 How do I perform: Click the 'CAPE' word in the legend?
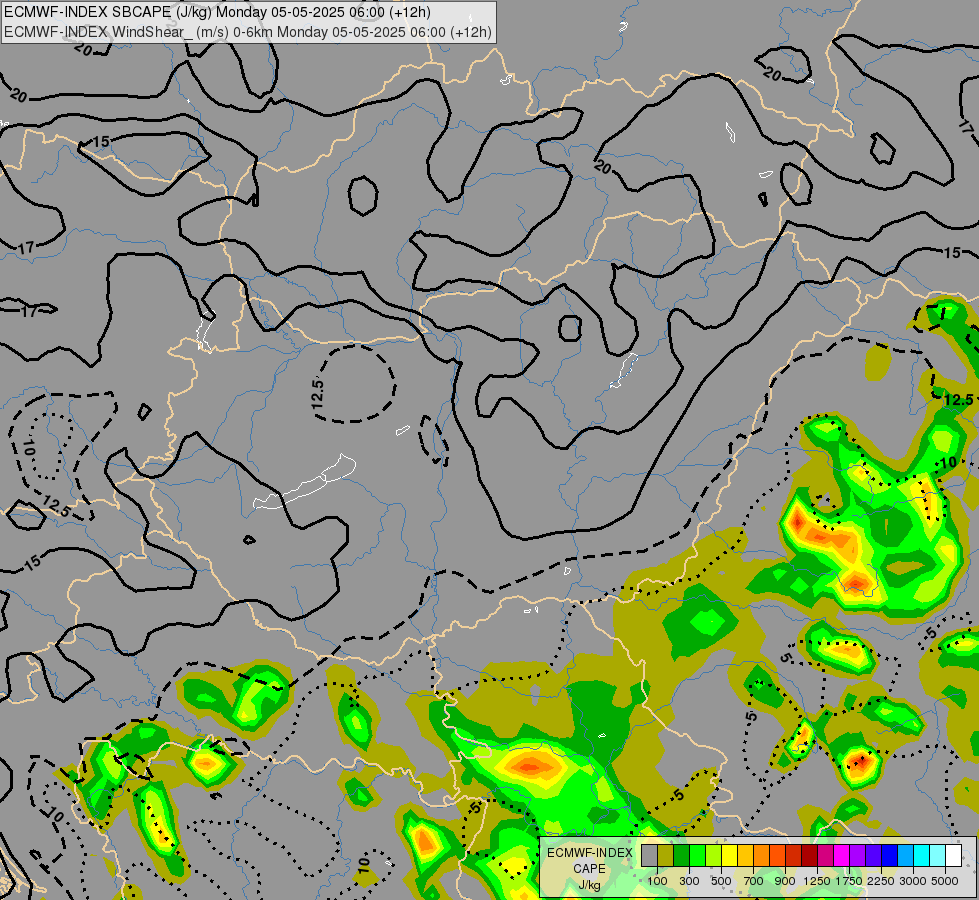click(589, 869)
